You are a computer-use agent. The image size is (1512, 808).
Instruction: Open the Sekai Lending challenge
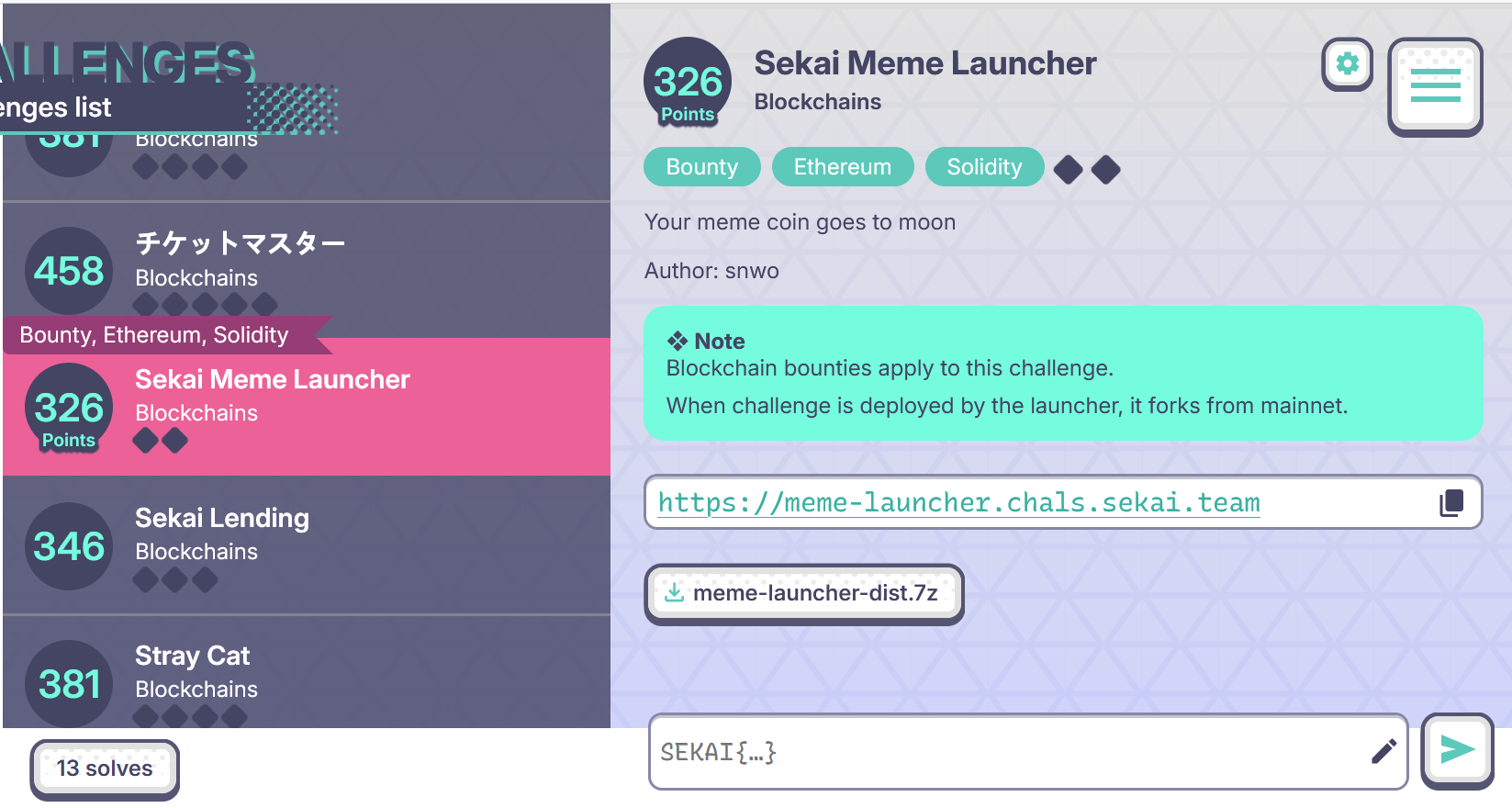(x=307, y=545)
